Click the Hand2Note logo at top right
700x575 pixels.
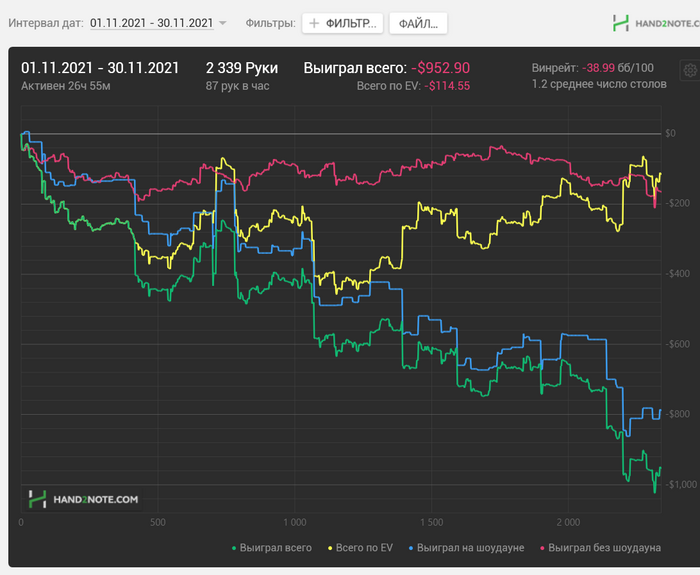coord(656,23)
